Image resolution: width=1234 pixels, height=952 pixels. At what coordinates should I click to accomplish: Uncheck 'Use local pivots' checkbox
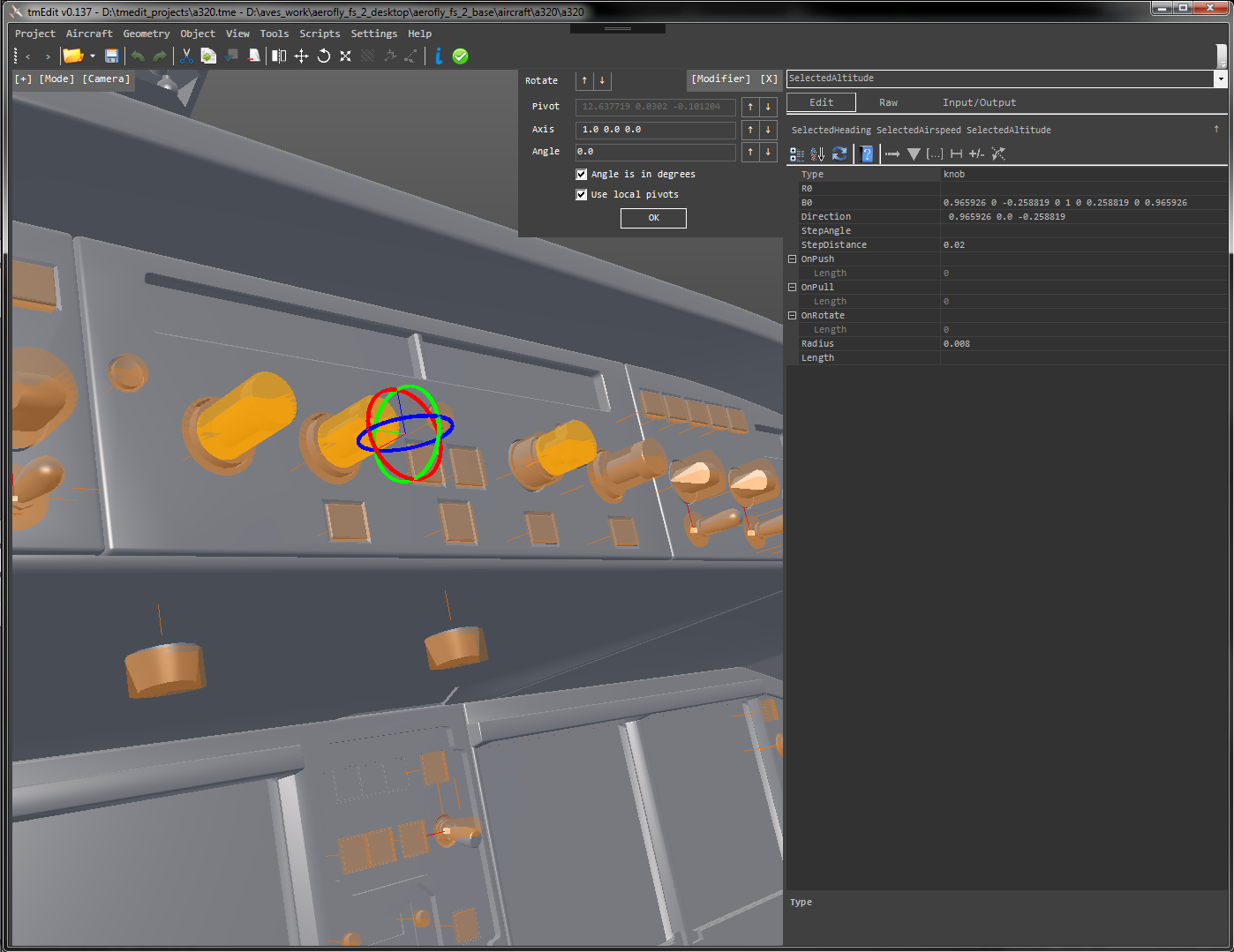coord(582,195)
